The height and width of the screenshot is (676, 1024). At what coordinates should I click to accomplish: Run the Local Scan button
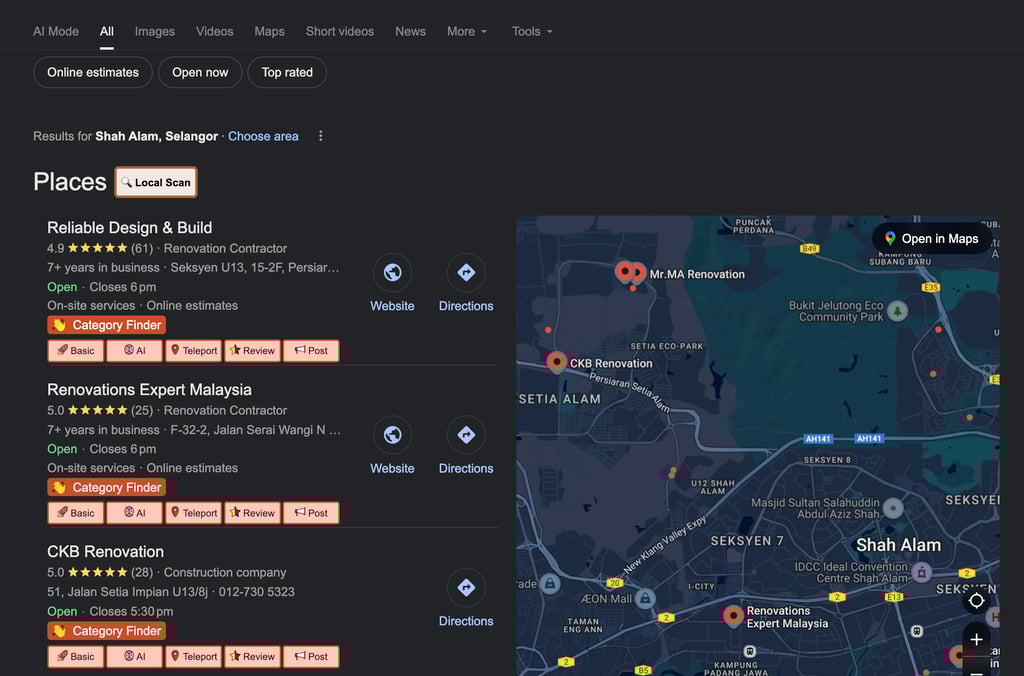156,182
